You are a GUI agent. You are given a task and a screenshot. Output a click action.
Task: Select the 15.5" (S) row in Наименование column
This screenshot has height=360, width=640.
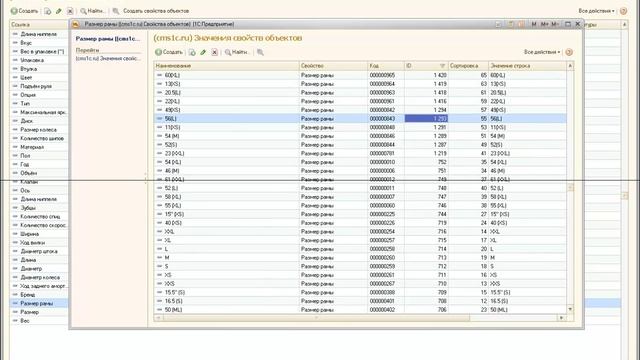(226, 292)
